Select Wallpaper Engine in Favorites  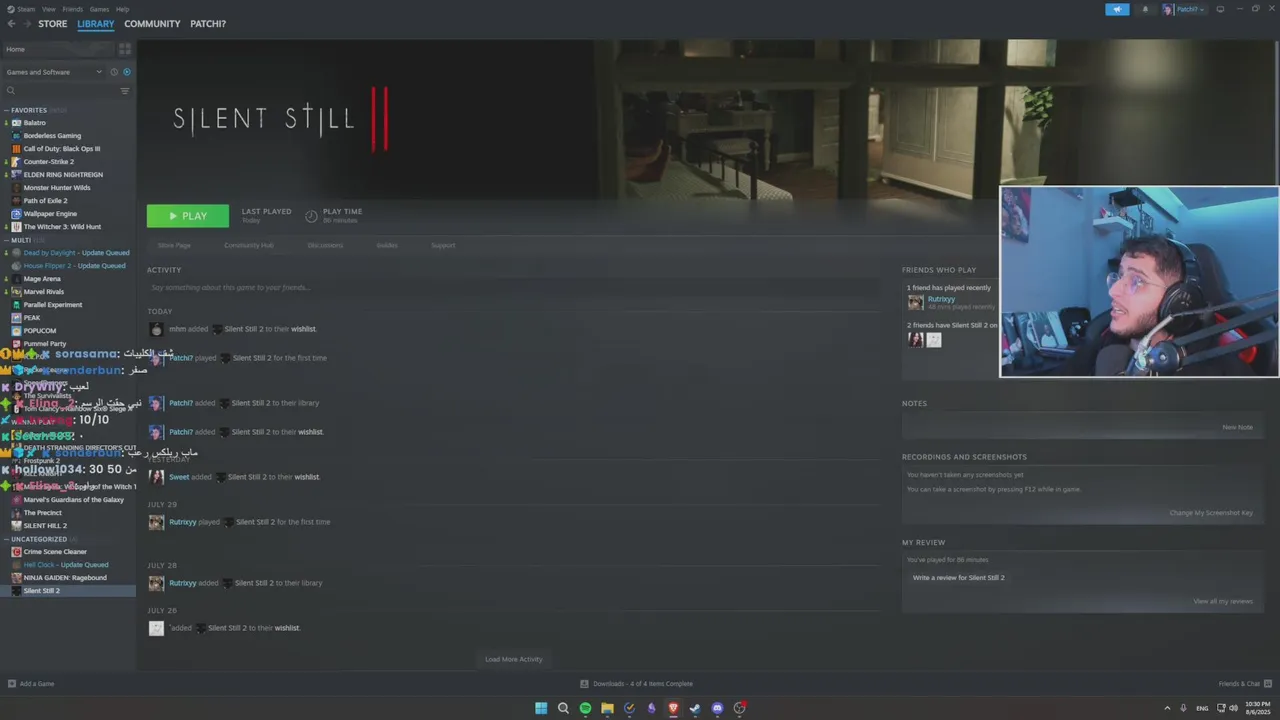pos(50,214)
